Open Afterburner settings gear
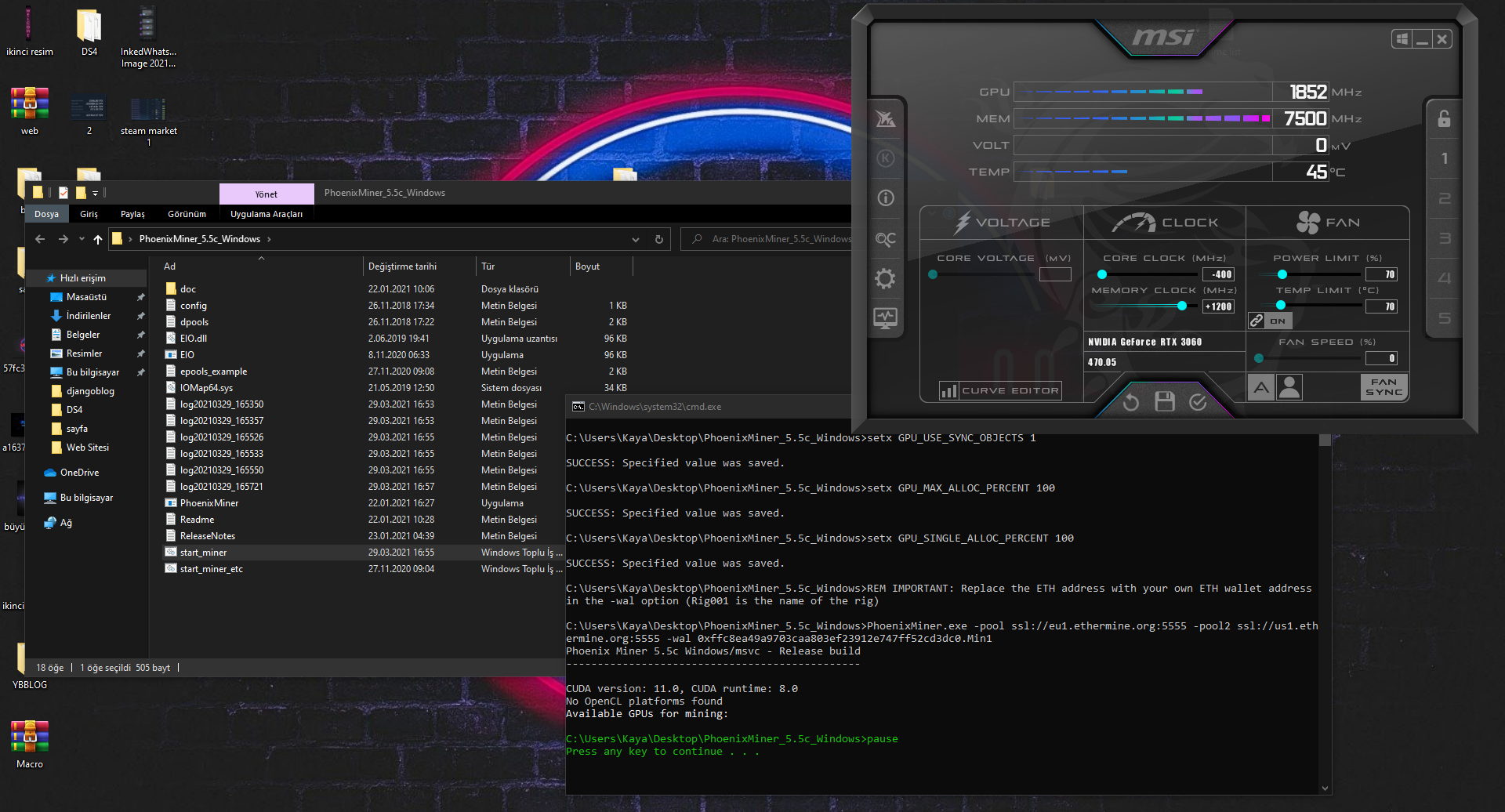This screenshot has width=1505, height=812. pos(886,278)
